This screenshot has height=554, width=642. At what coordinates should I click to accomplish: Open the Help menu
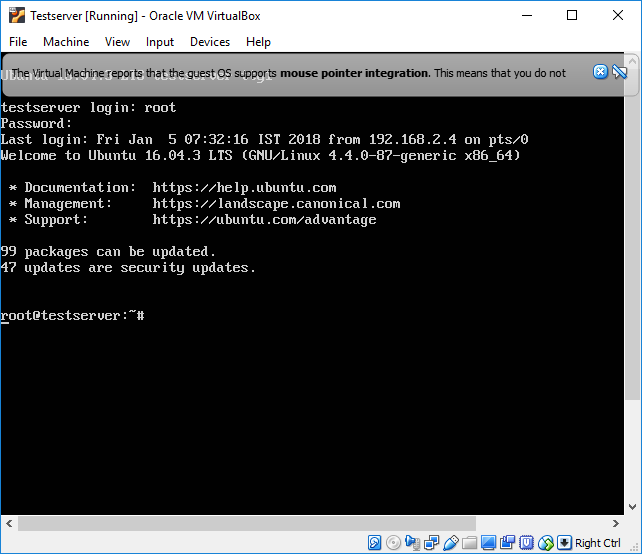coord(258,42)
